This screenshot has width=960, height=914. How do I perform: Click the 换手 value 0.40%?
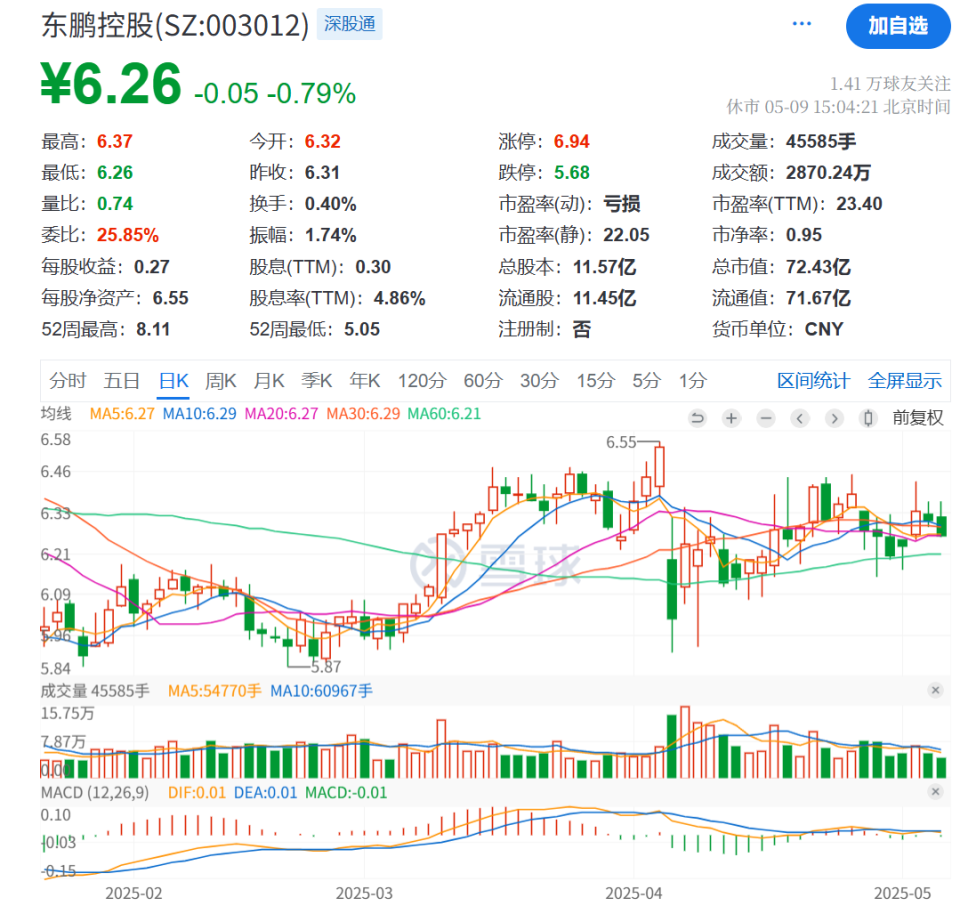(331, 204)
